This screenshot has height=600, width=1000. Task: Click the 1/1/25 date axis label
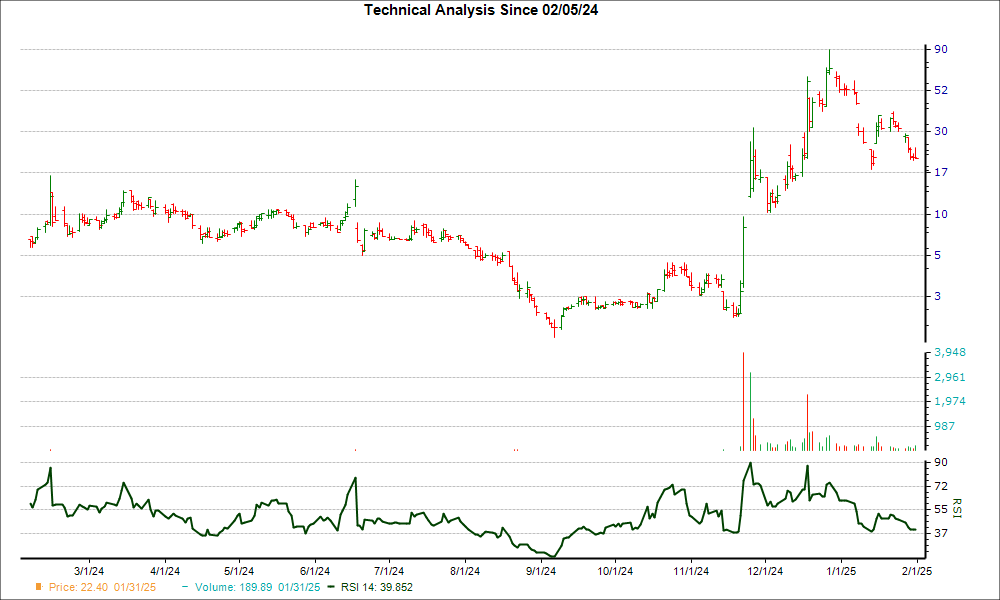coord(841,571)
